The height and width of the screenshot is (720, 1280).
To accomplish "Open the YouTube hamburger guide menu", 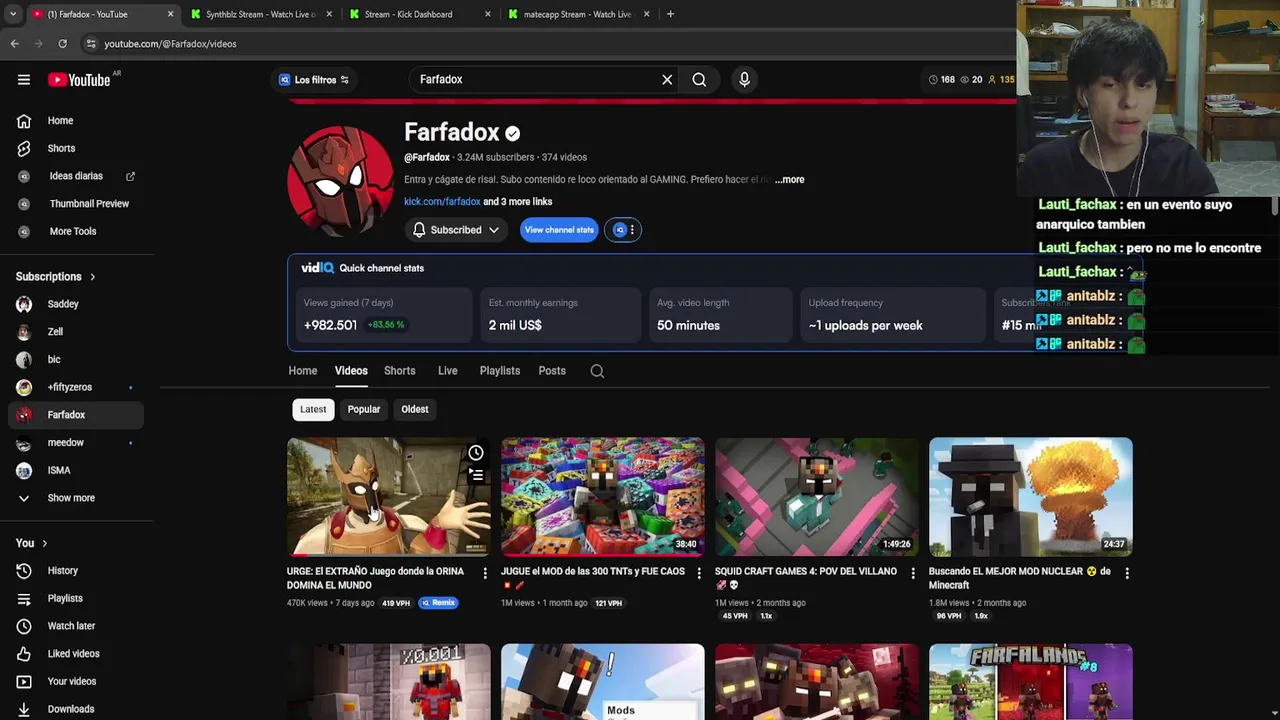I will [x=24, y=80].
